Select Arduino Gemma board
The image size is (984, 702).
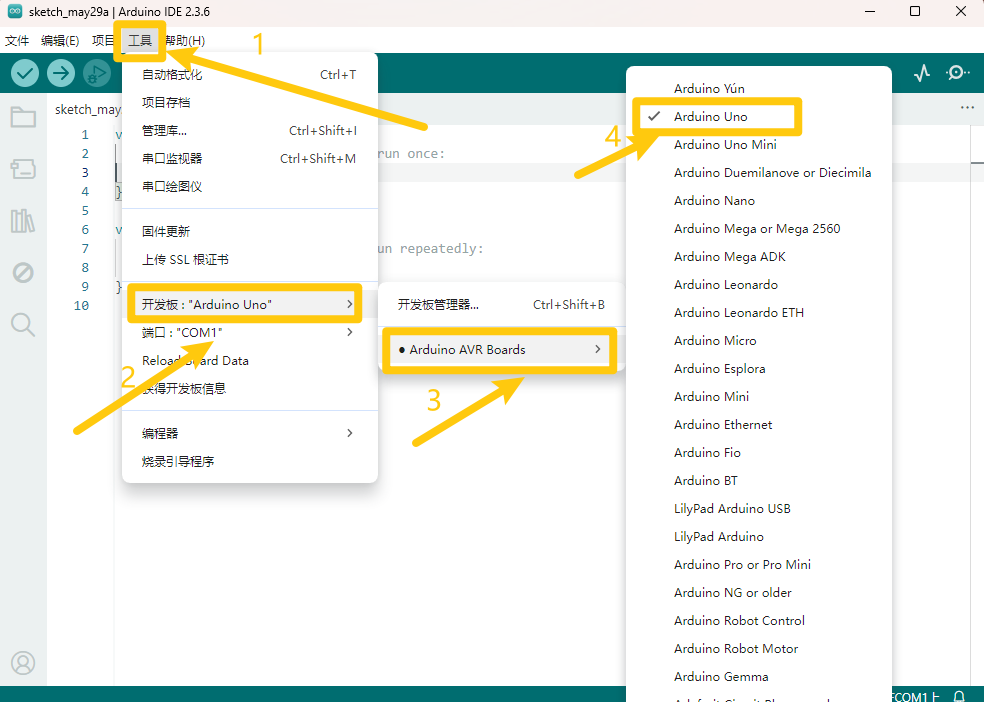pyautogui.click(x=758, y=677)
